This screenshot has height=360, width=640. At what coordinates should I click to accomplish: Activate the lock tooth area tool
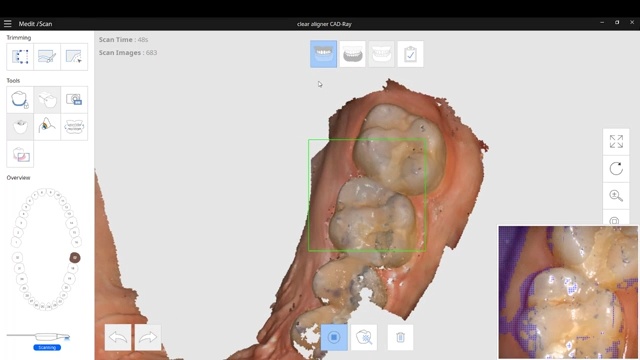pyautogui.click(x=20, y=100)
